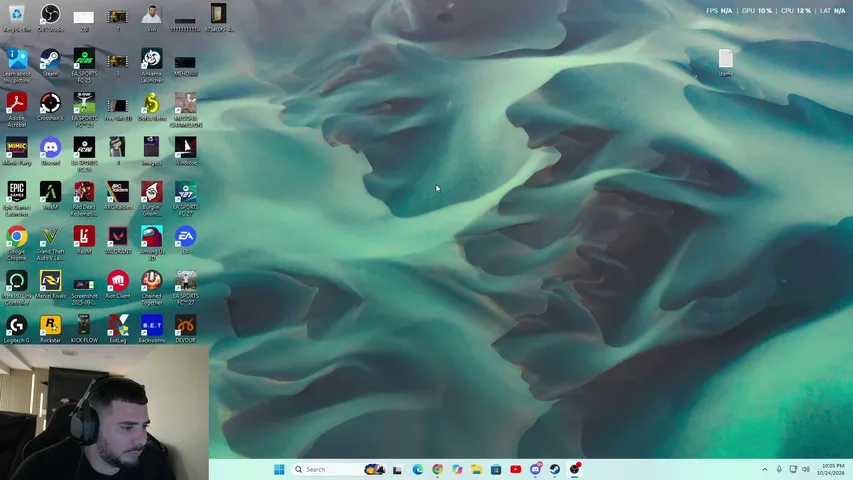Switch to Discord in the taskbar
The height and width of the screenshot is (480, 853).
click(535, 470)
